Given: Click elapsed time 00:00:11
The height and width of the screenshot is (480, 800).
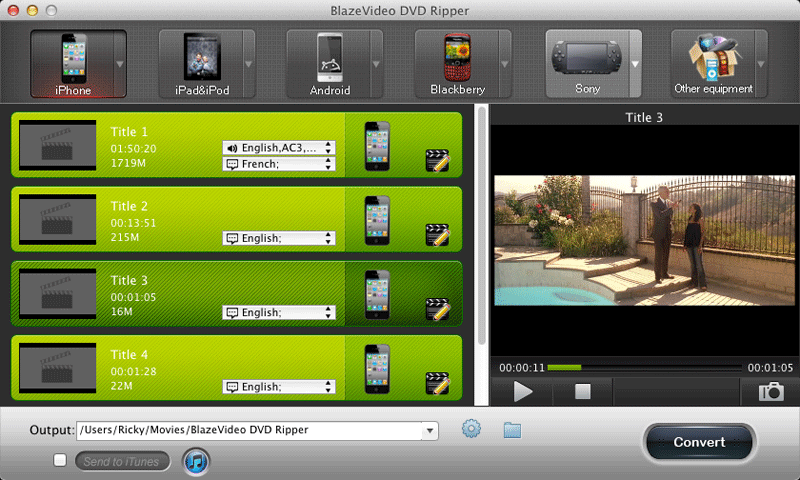Looking at the screenshot, I should 522,367.
